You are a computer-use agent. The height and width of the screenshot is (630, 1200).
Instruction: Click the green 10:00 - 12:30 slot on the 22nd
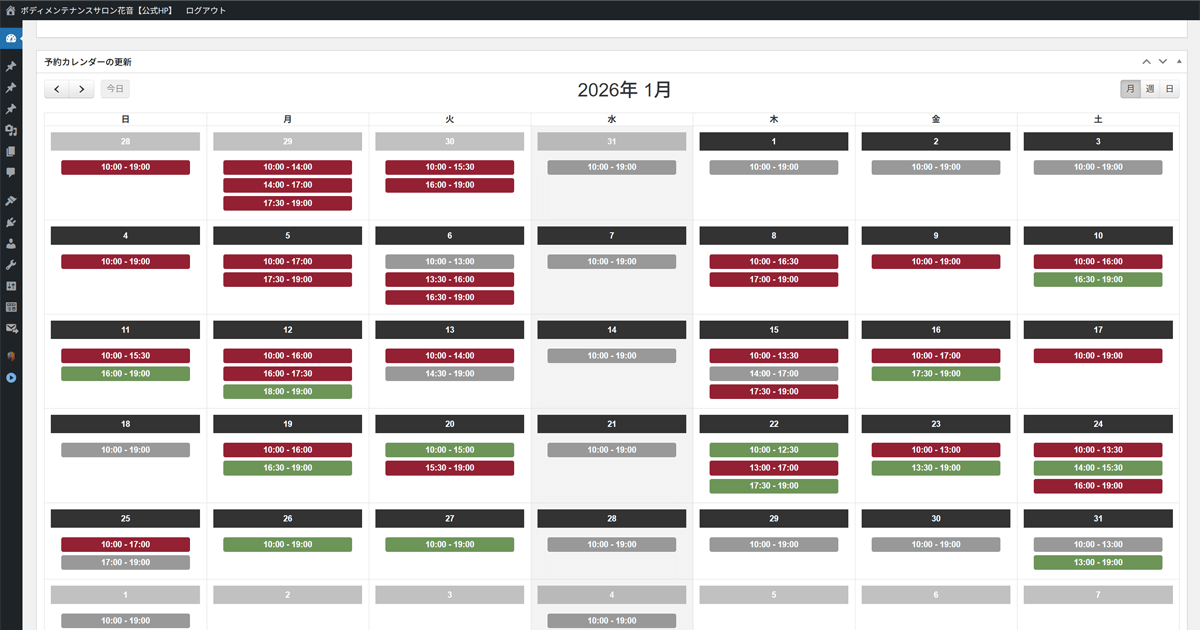coord(774,450)
